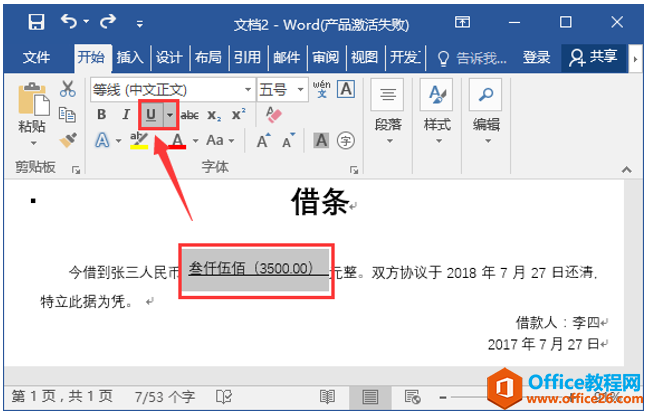The width and height of the screenshot is (650, 416).
Task: Apply a character border
Action: click(x=346, y=89)
